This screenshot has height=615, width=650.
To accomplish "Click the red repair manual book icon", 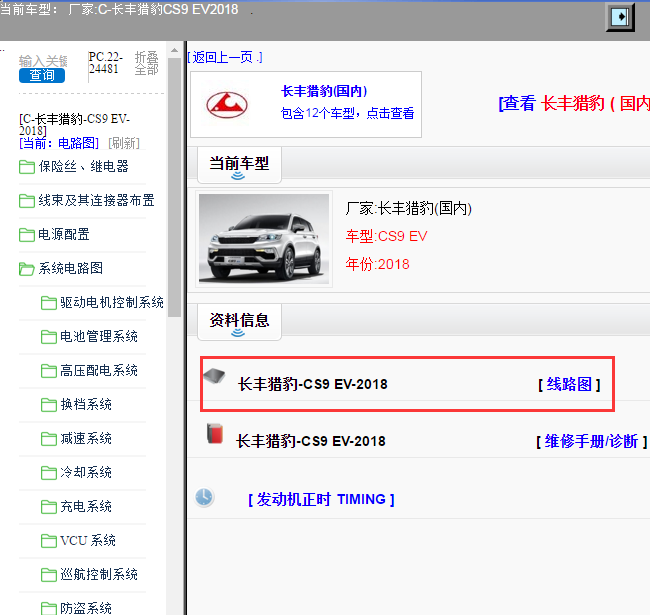I will pyautogui.click(x=215, y=433).
